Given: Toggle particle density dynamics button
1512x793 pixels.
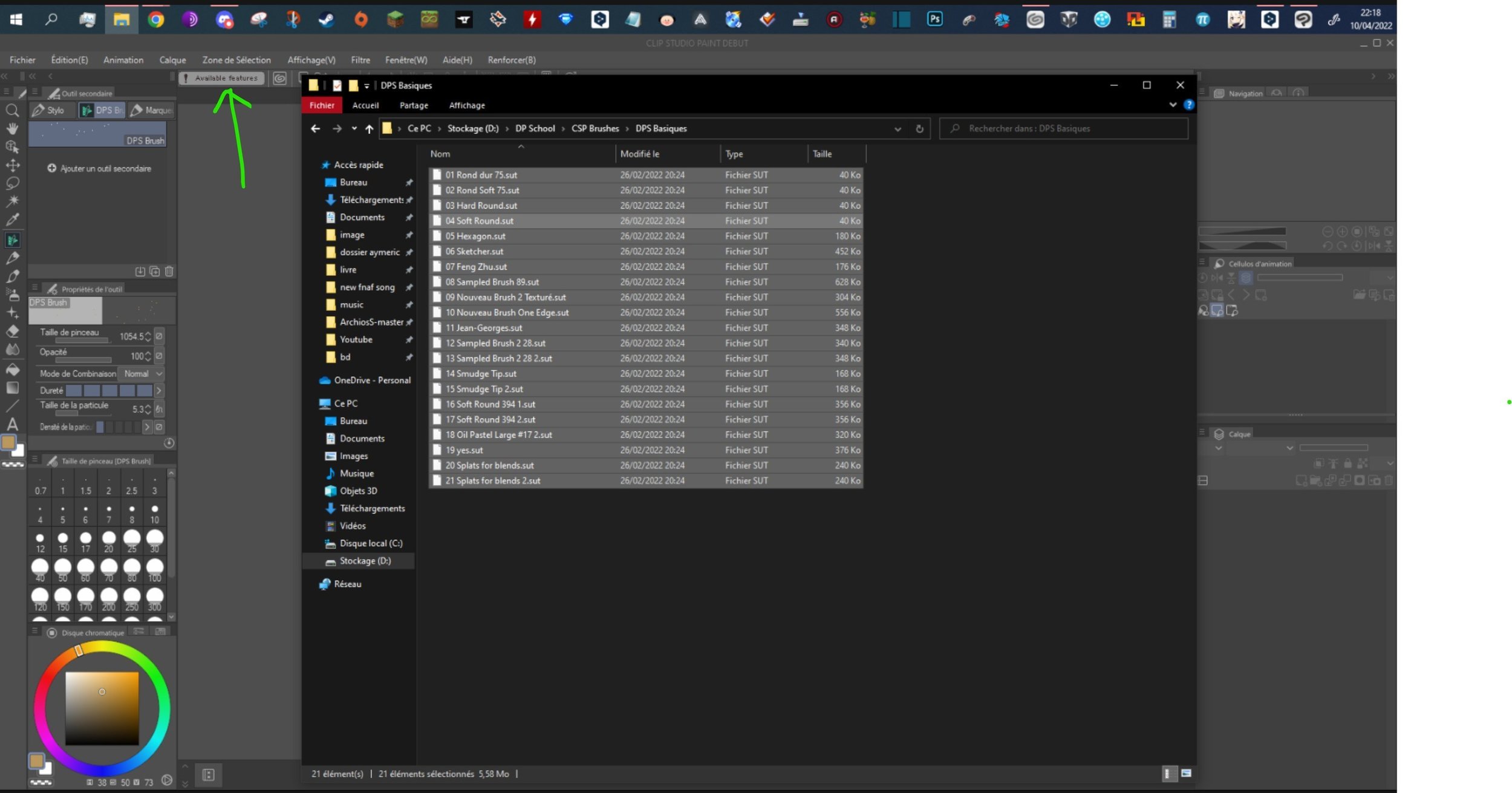Looking at the screenshot, I should 159,427.
